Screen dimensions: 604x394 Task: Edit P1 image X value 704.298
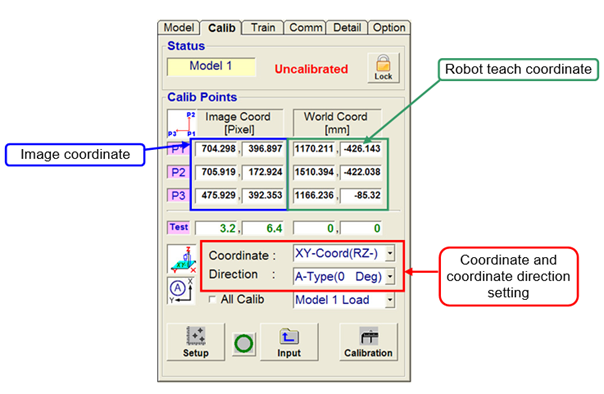217,149
